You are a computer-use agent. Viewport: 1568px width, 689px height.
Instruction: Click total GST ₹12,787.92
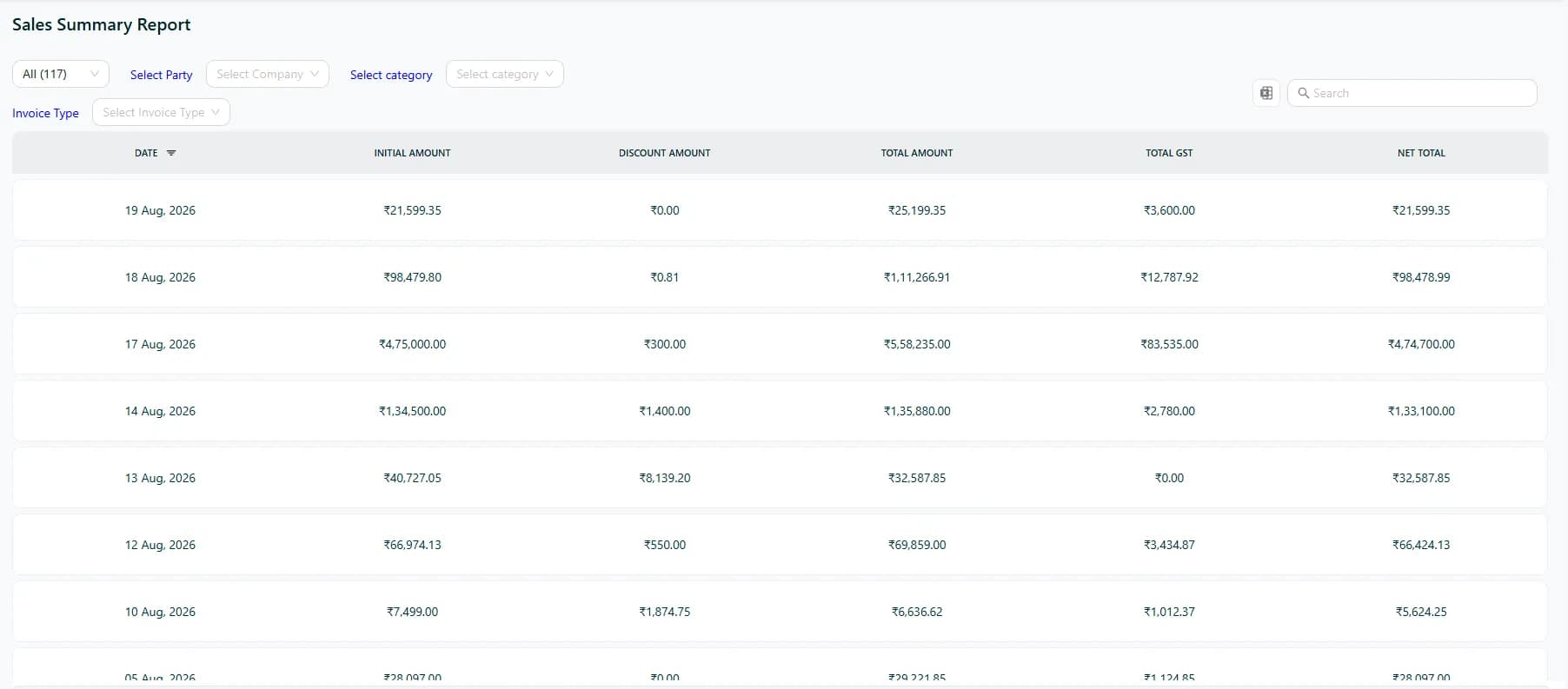point(1169,277)
